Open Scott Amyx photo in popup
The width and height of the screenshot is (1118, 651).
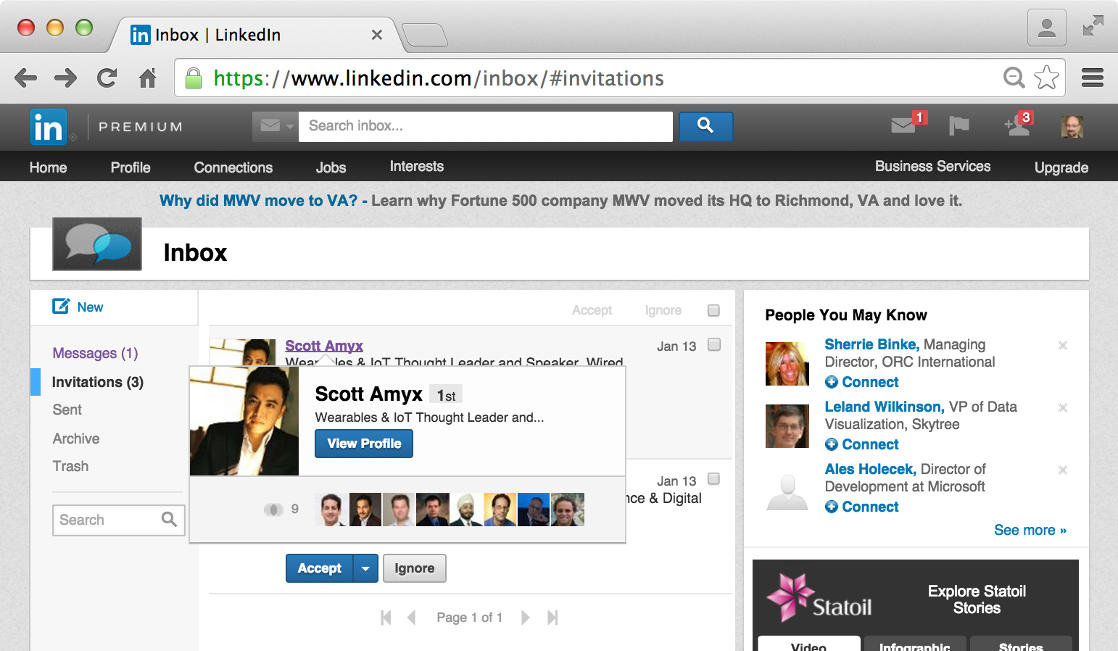[x=245, y=421]
